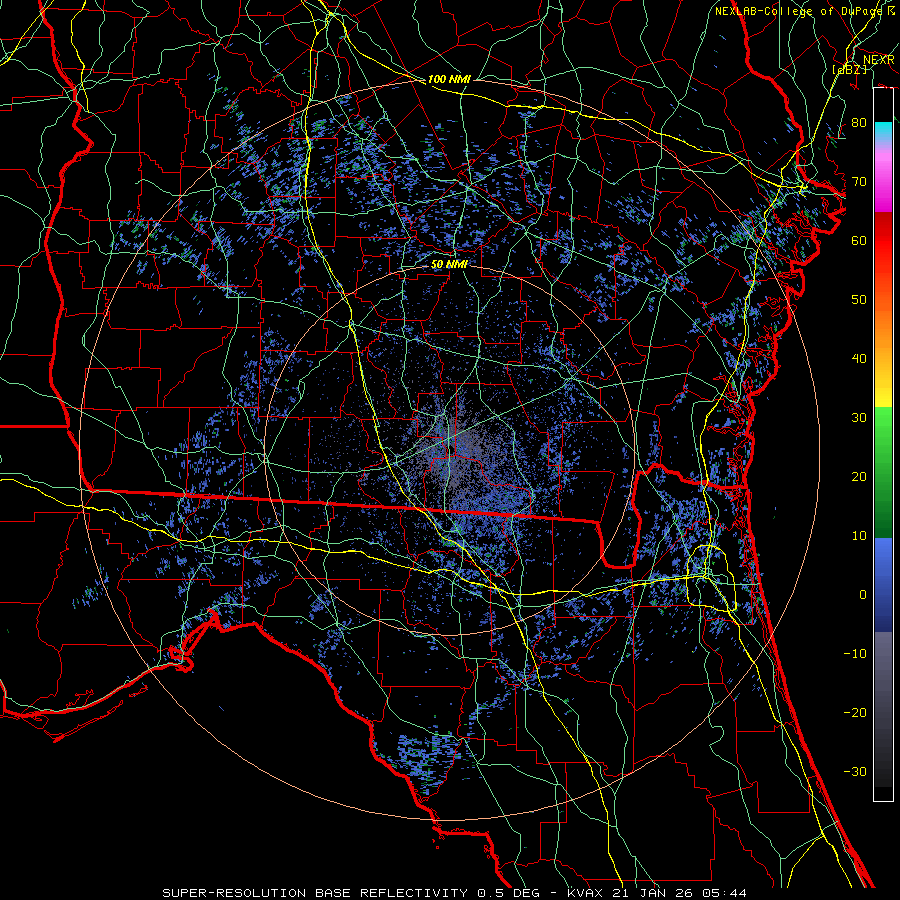Screen dimensions: 900x900
Task: Click the -20 dBZ scale value
Action: (x=855, y=712)
